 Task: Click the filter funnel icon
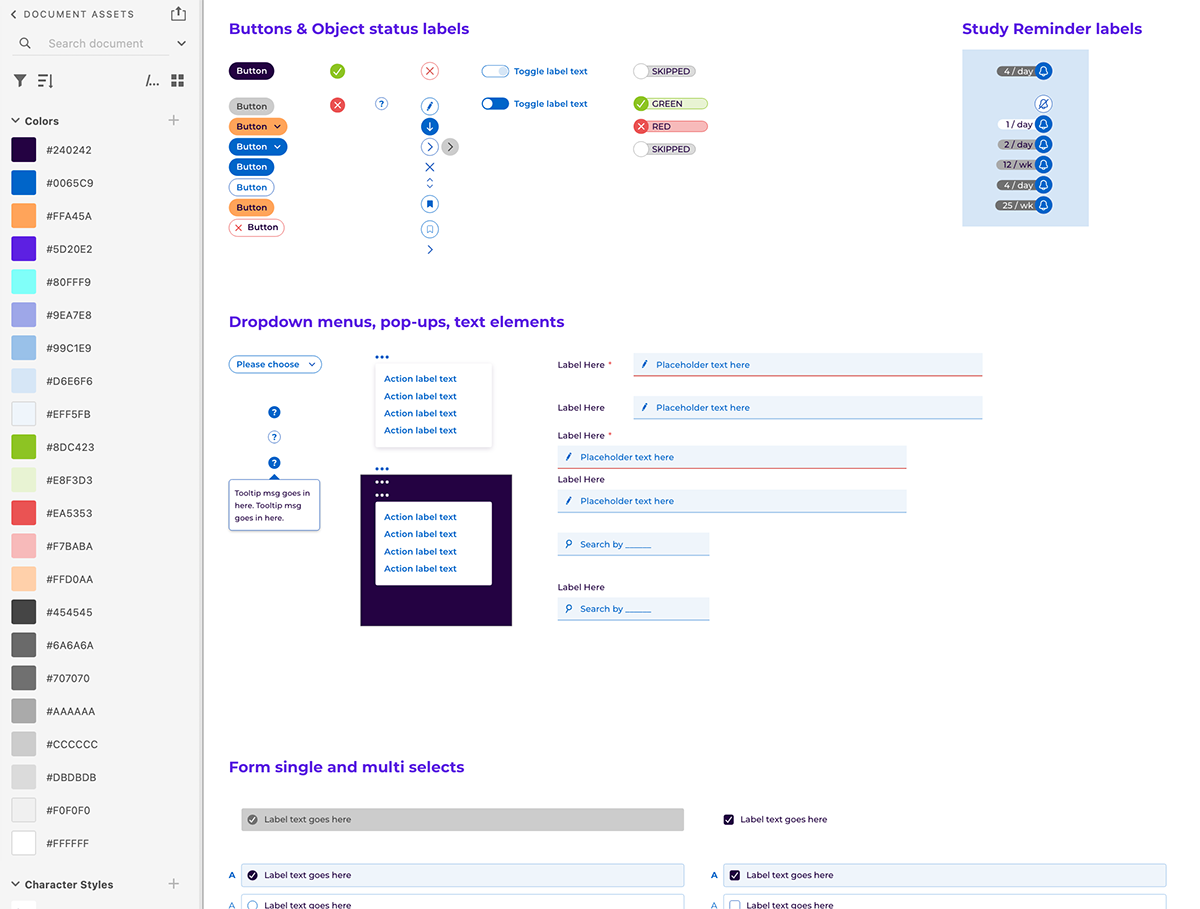tap(20, 81)
